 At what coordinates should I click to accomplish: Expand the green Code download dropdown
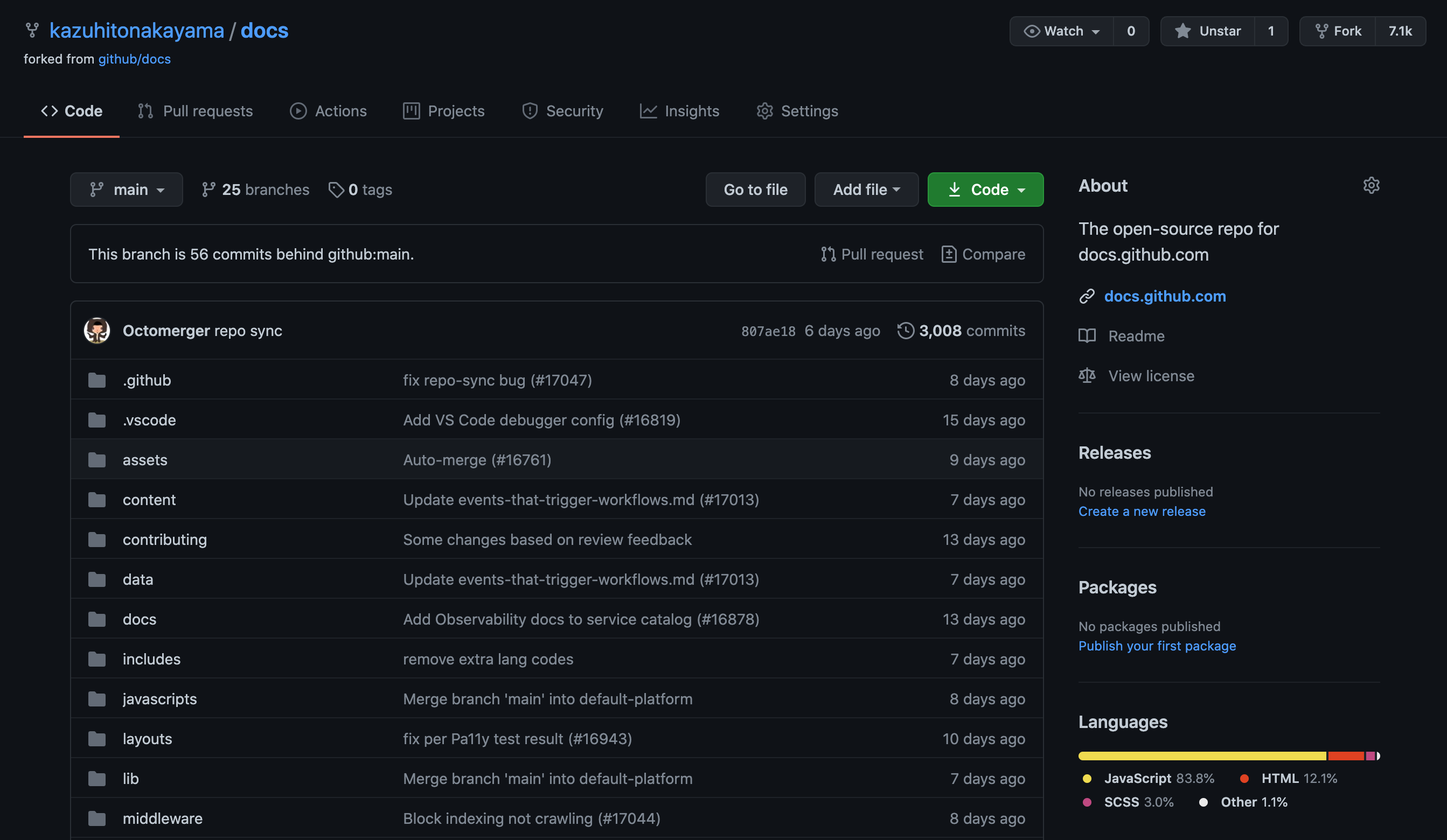pyautogui.click(x=985, y=190)
